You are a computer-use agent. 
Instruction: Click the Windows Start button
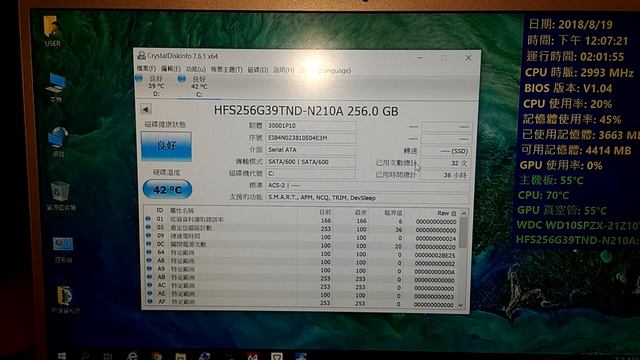click(62, 356)
